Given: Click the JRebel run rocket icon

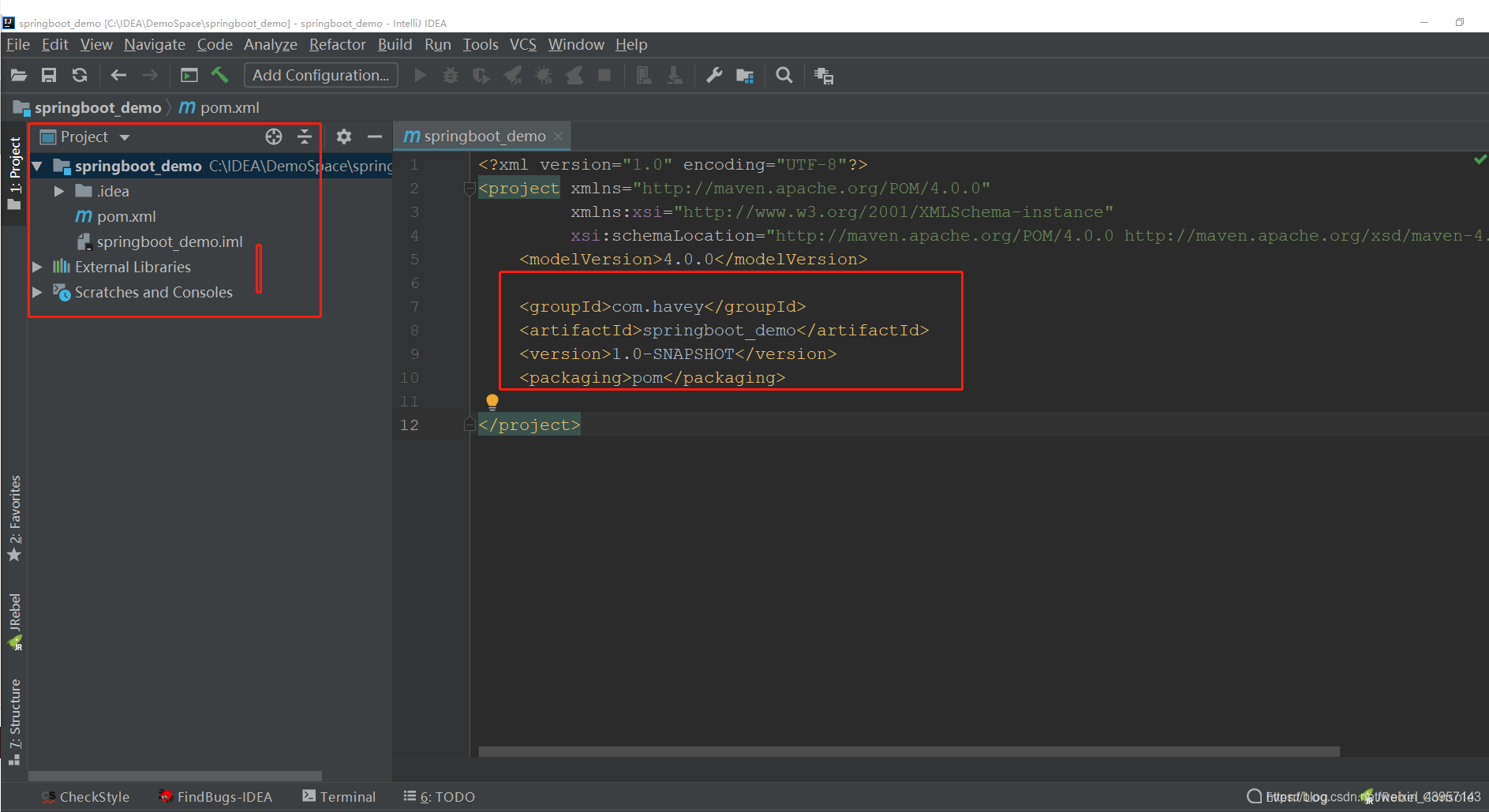Looking at the screenshot, I should (513, 76).
